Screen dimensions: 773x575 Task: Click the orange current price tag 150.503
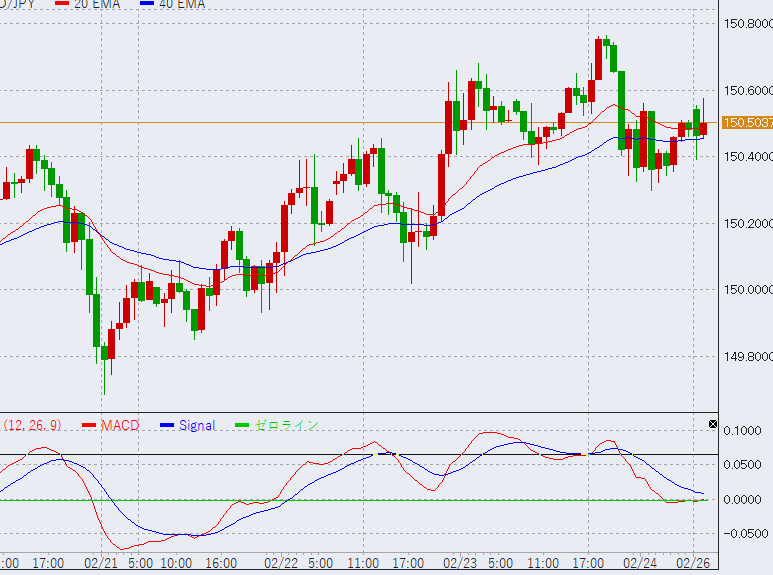click(746, 123)
